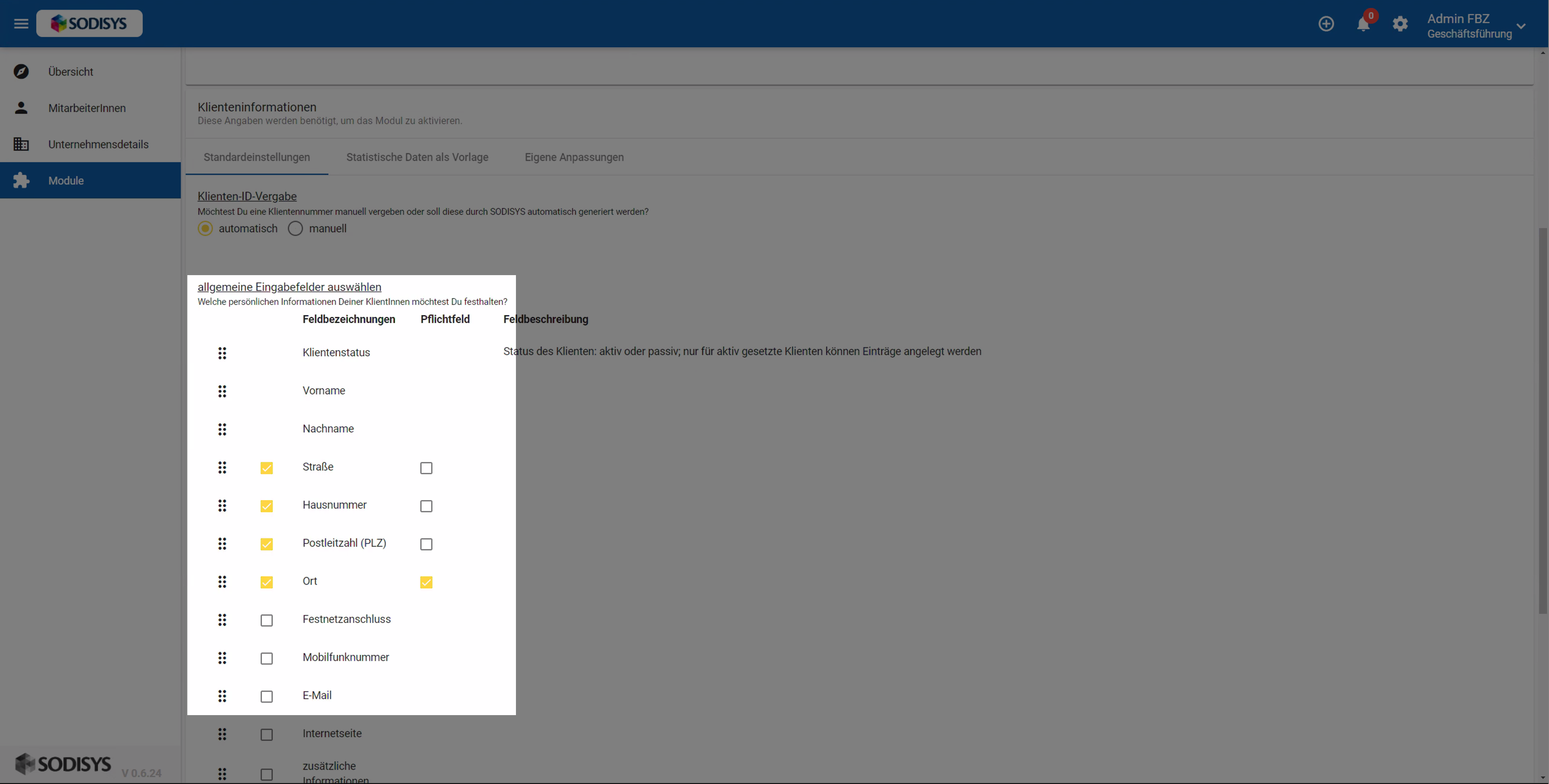Click the V 0.6.24 version label
The height and width of the screenshot is (784, 1549).
141,773
